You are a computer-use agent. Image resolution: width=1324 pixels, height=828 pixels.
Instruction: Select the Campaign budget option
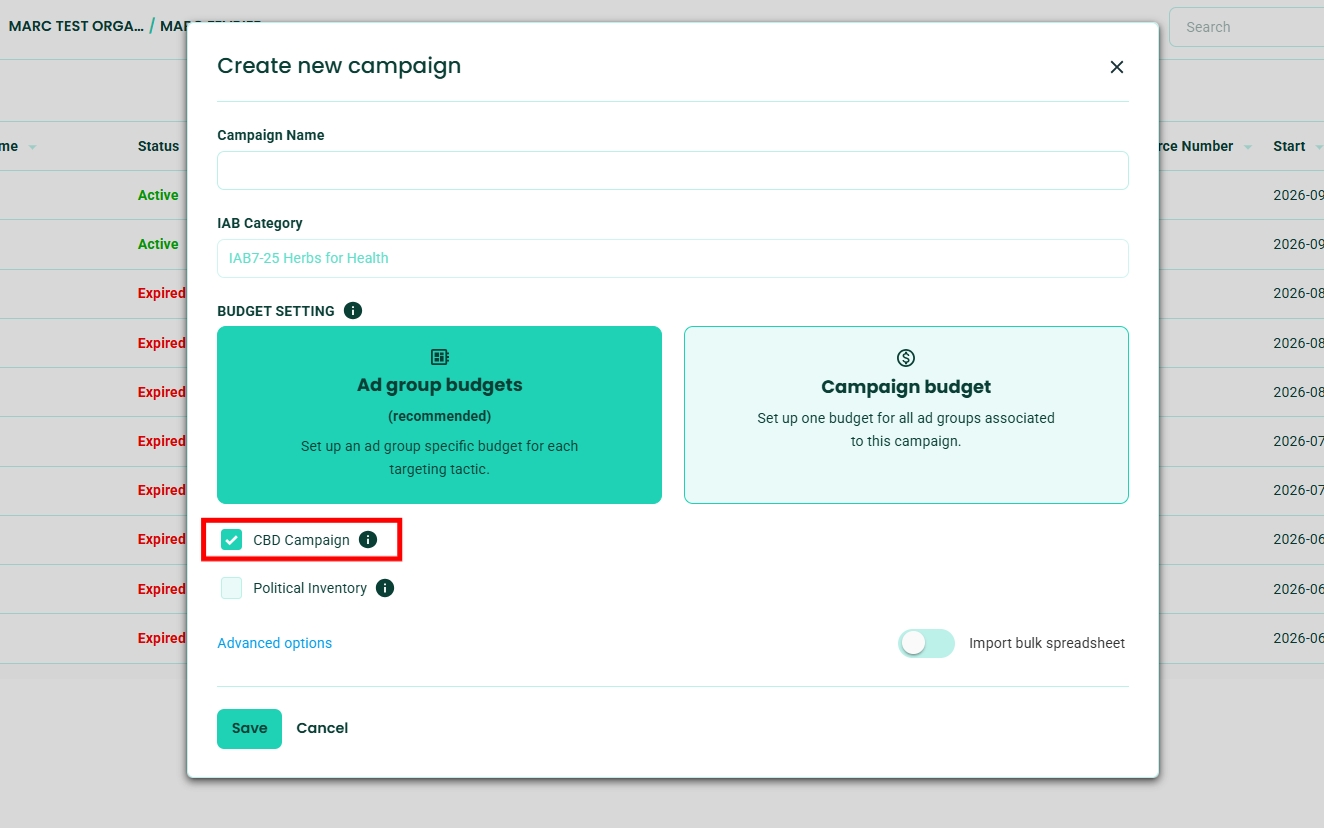coord(906,415)
